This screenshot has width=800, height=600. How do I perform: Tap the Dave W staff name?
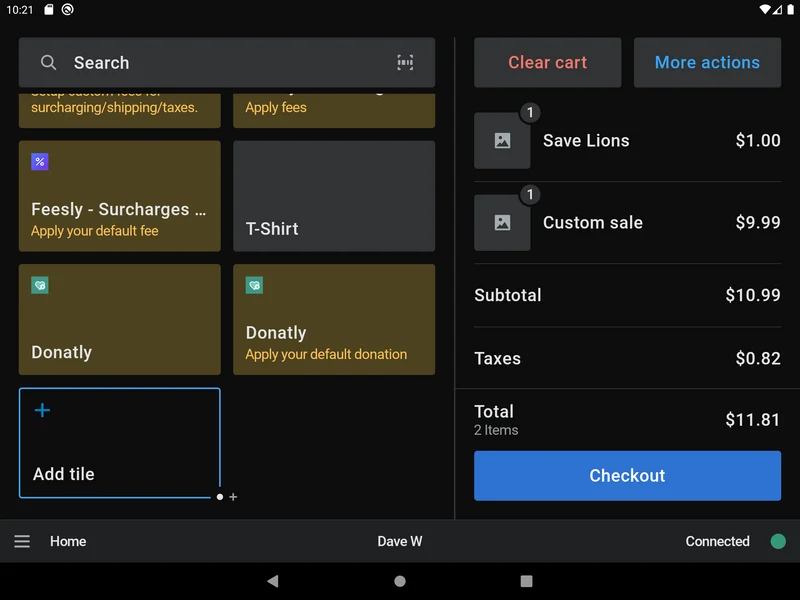(x=400, y=541)
